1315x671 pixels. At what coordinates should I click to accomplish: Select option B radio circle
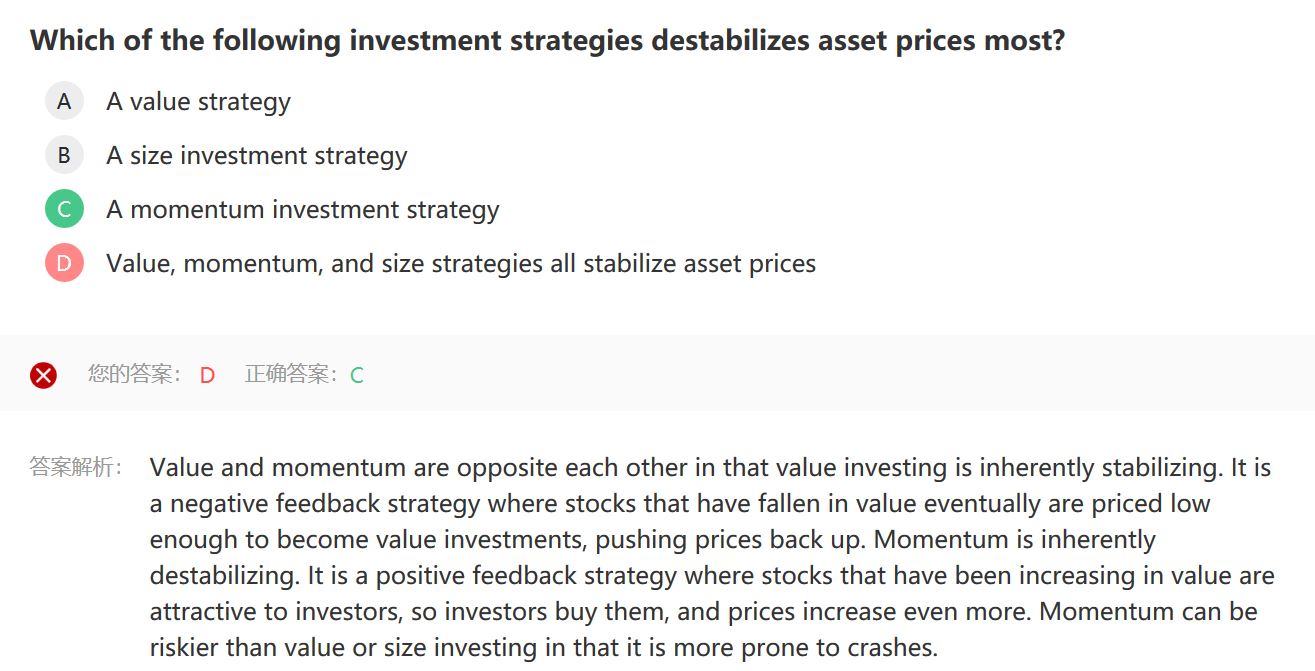click(64, 155)
